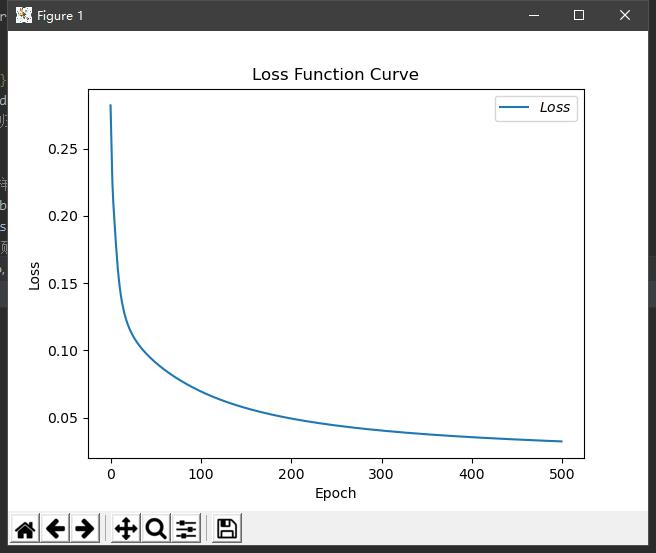Click the 200 x-axis tick label
Viewport: 656px width, 553px height.
pos(291,474)
